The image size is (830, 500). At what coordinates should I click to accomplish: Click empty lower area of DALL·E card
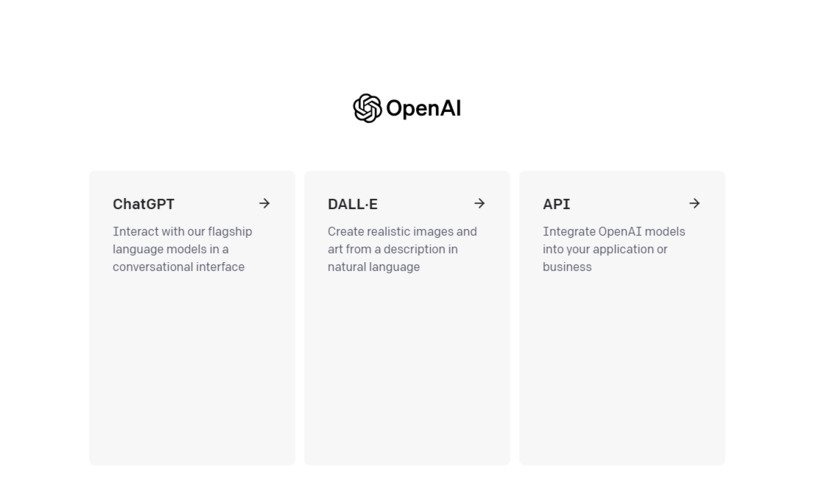pos(407,370)
